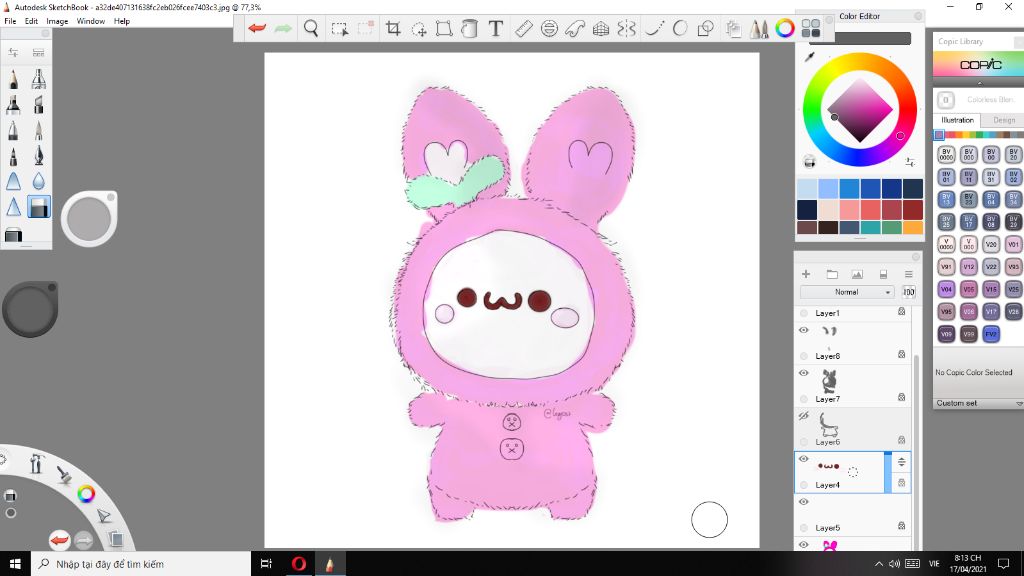This screenshot has width=1024, height=576.
Task: Enable the Ellipse guide
Action: 549,28
